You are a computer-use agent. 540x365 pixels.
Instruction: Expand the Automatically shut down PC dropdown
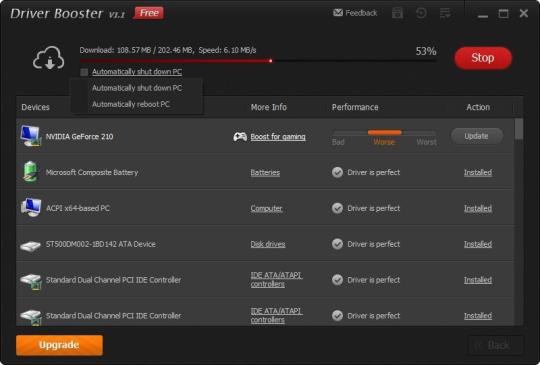click(x=137, y=72)
